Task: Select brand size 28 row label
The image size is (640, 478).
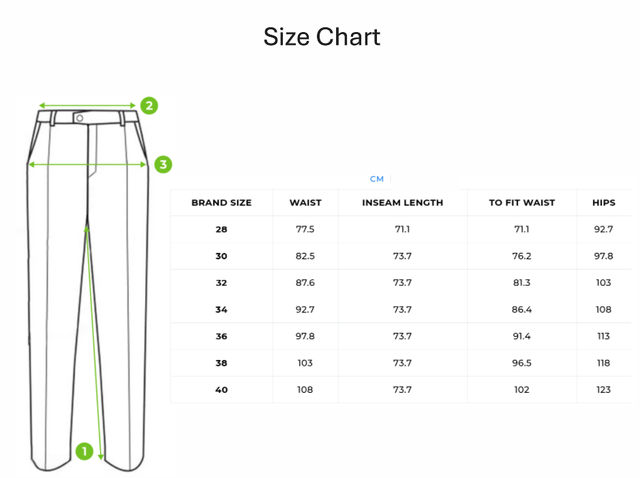Action: point(221,229)
